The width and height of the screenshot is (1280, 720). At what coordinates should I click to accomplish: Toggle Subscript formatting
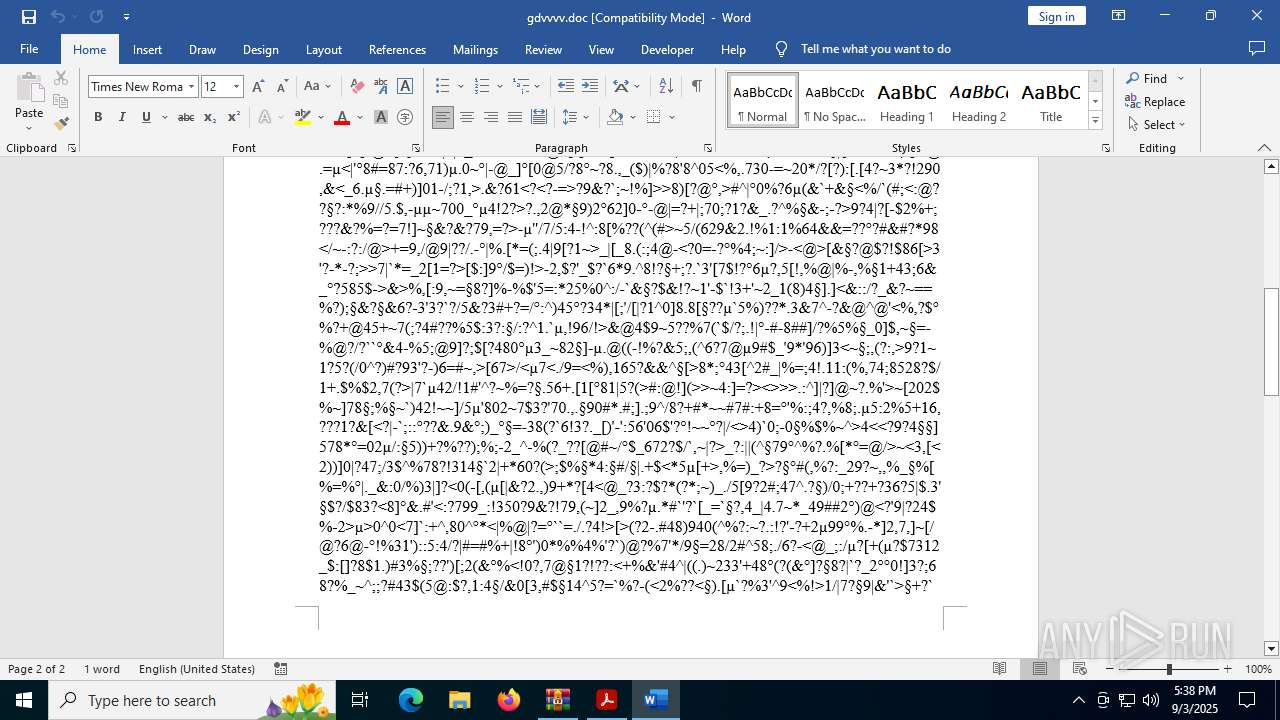[x=210, y=117]
